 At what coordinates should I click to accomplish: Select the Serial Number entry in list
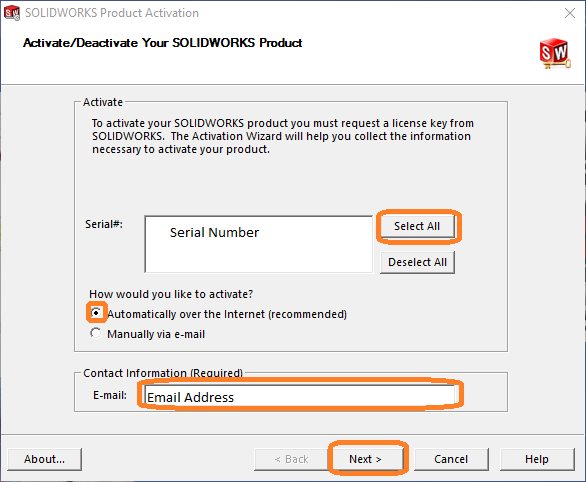(214, 232)
